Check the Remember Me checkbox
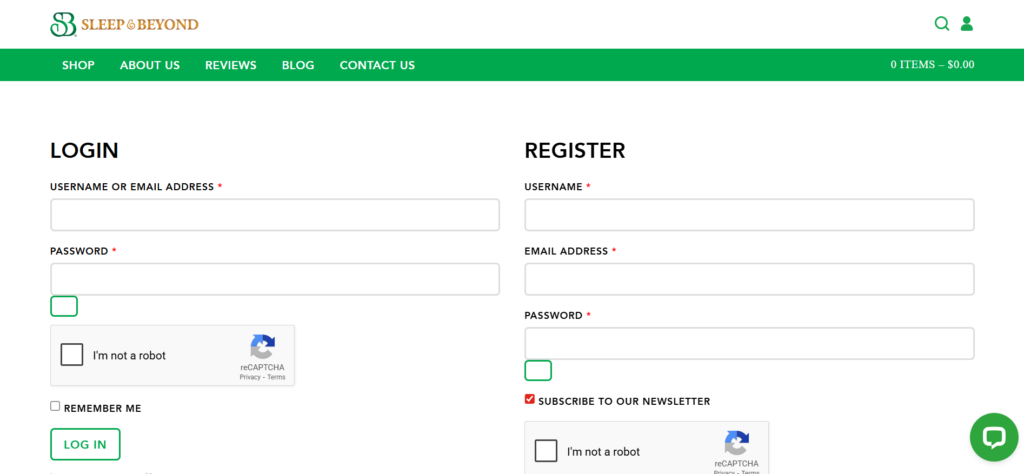 click(55, 406)
